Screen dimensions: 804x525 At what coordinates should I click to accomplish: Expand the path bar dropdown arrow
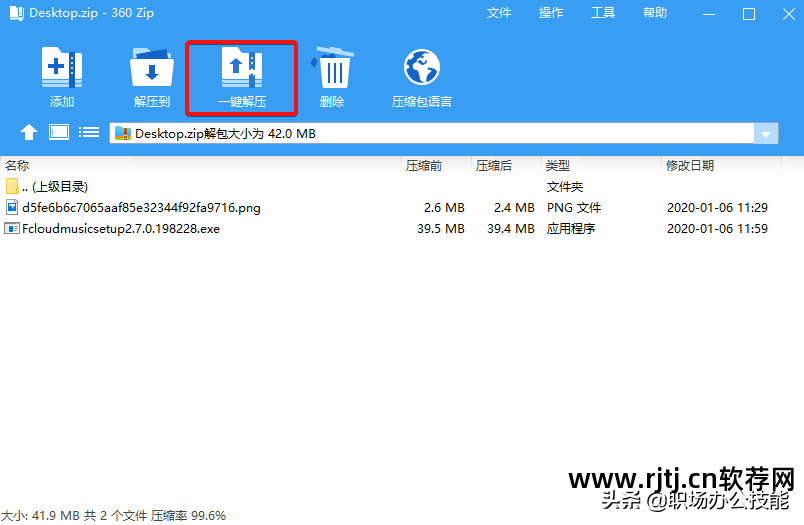pyautogui.click(x=766, y=134)
